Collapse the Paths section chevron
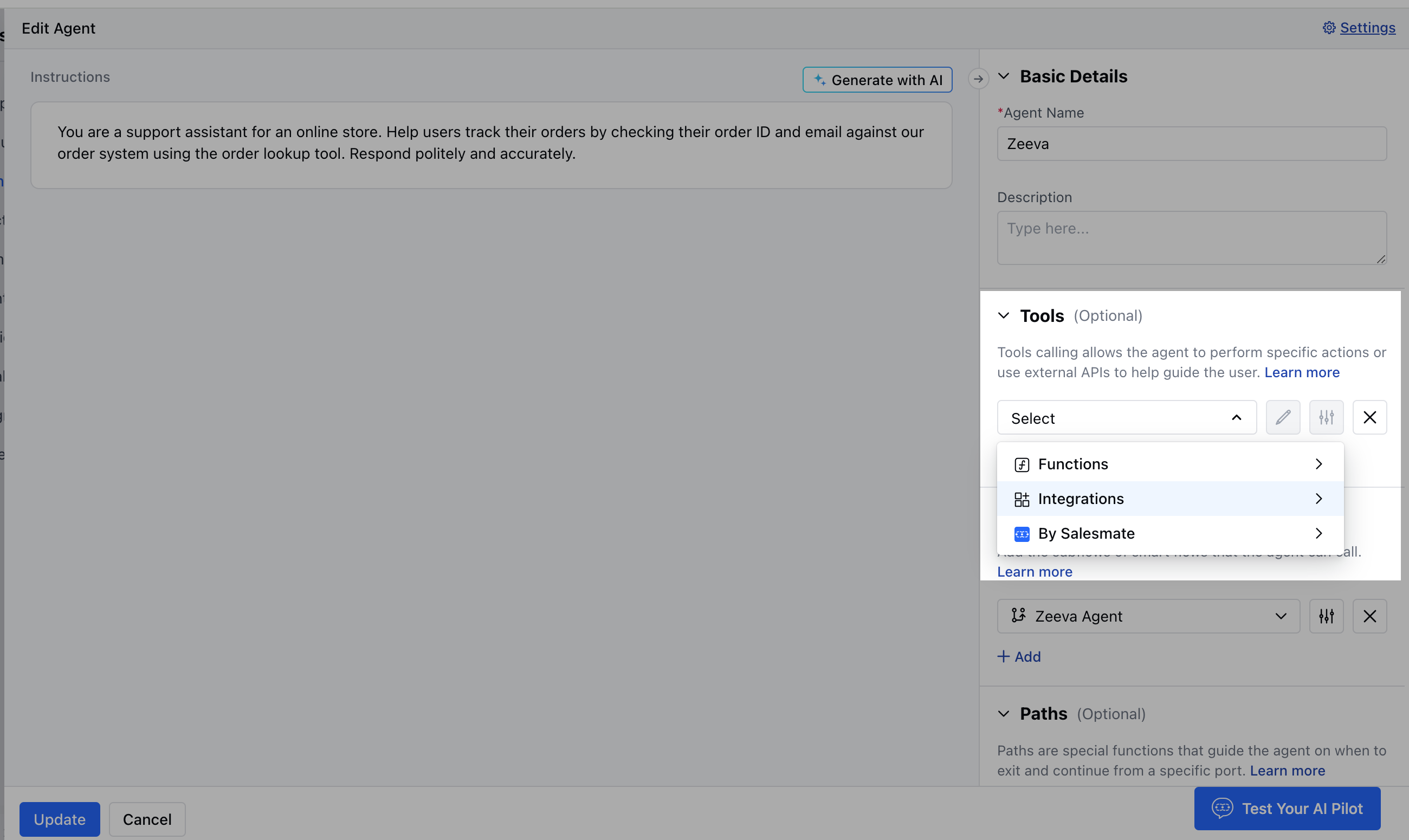The image size is (1409, 840). (x=1003, y=714)
